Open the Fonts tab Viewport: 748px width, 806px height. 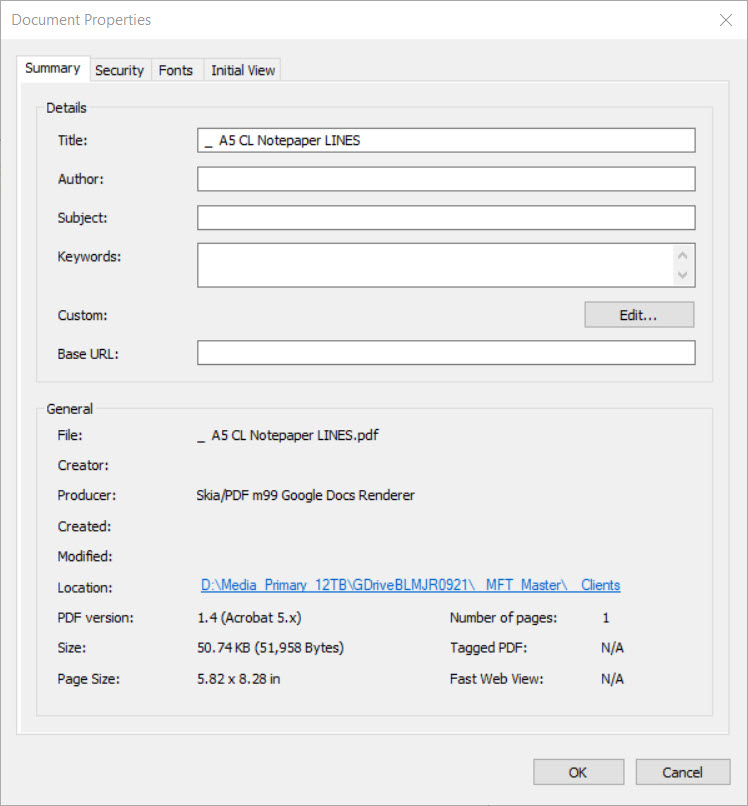[x=176, y=70]
